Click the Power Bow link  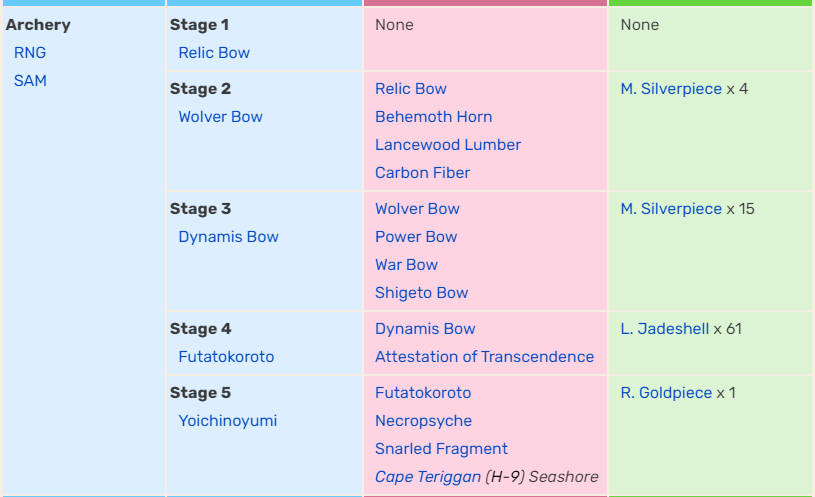click(416, 237)
